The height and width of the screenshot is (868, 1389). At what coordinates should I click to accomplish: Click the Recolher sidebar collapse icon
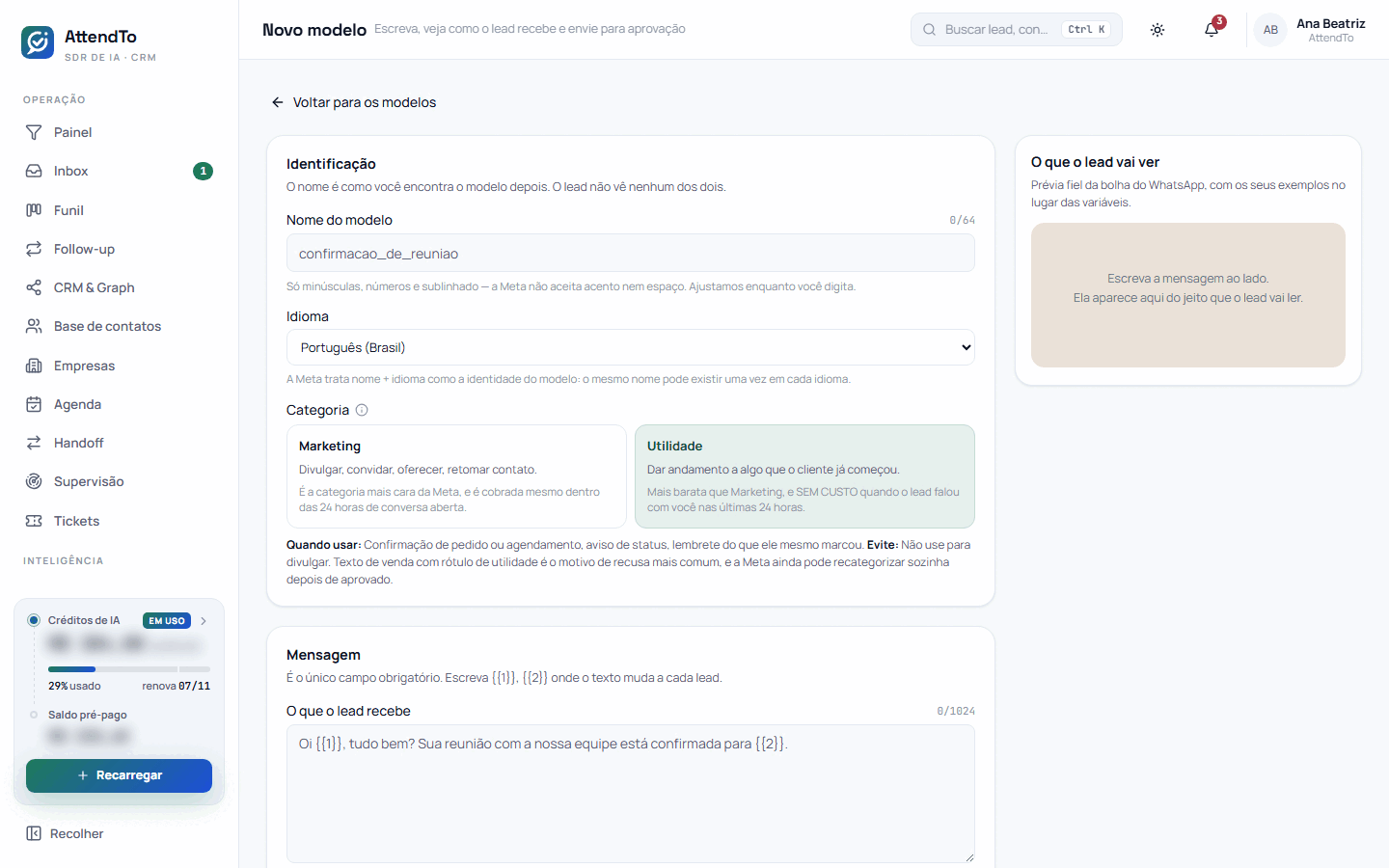[x=34, y=833]
